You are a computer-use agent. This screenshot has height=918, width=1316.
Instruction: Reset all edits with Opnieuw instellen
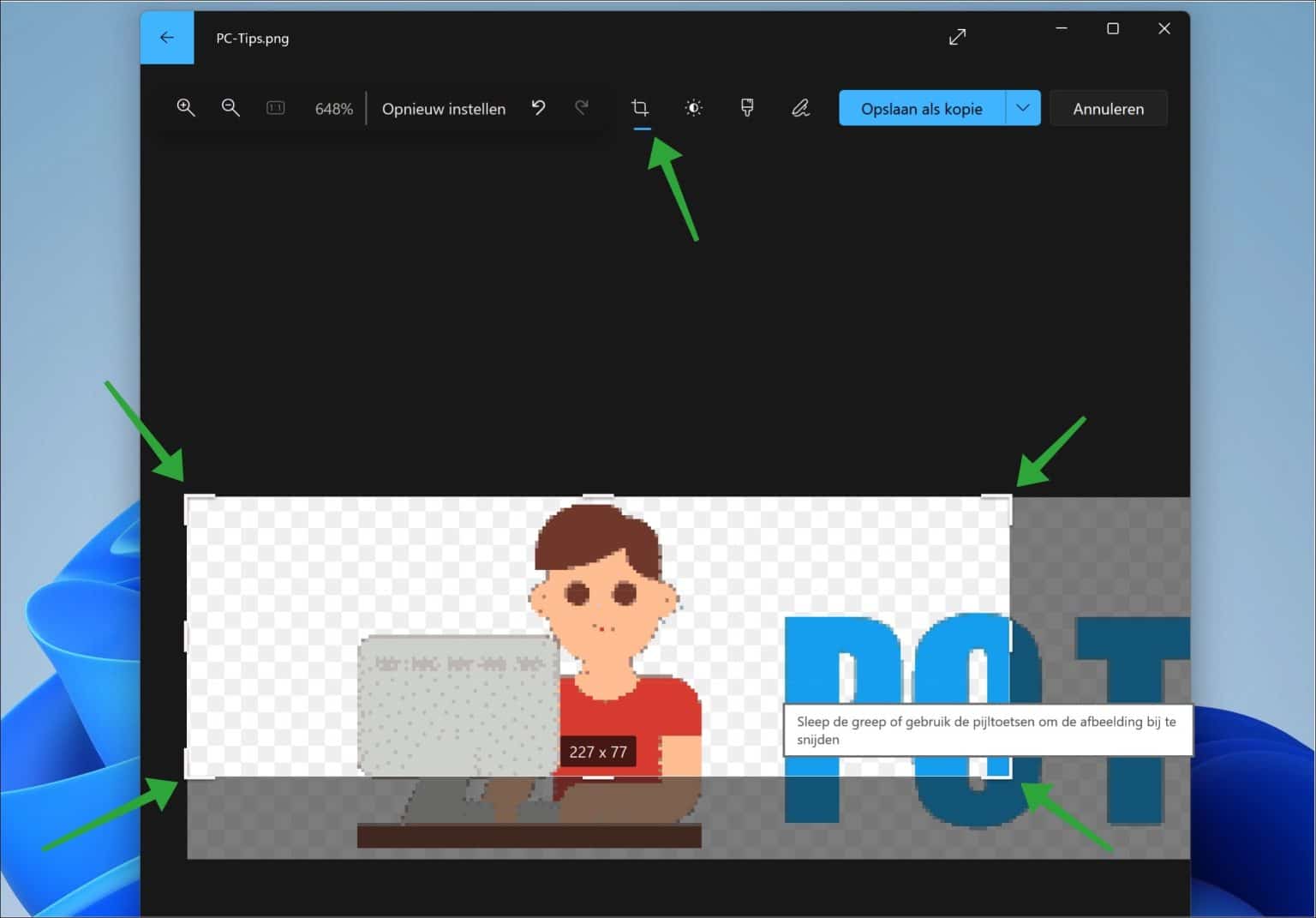coord(444,108)
